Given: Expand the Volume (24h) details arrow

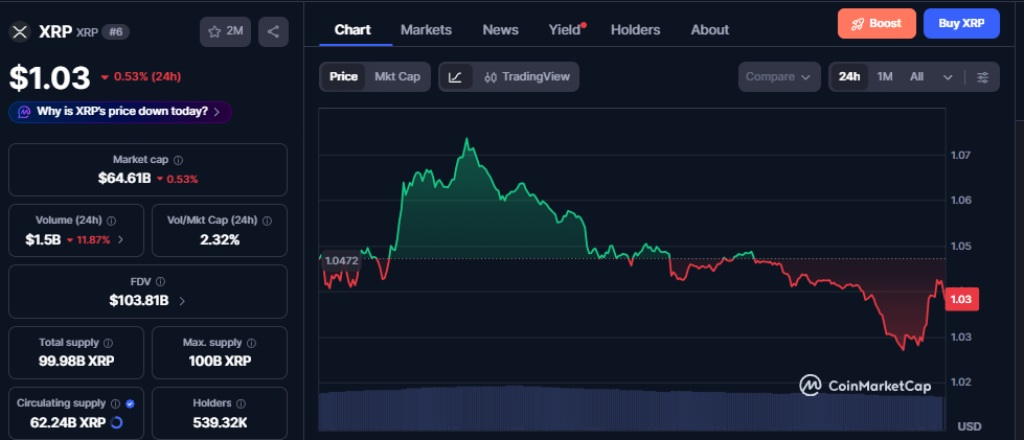Looking at the screenshot, I should 120,240.
